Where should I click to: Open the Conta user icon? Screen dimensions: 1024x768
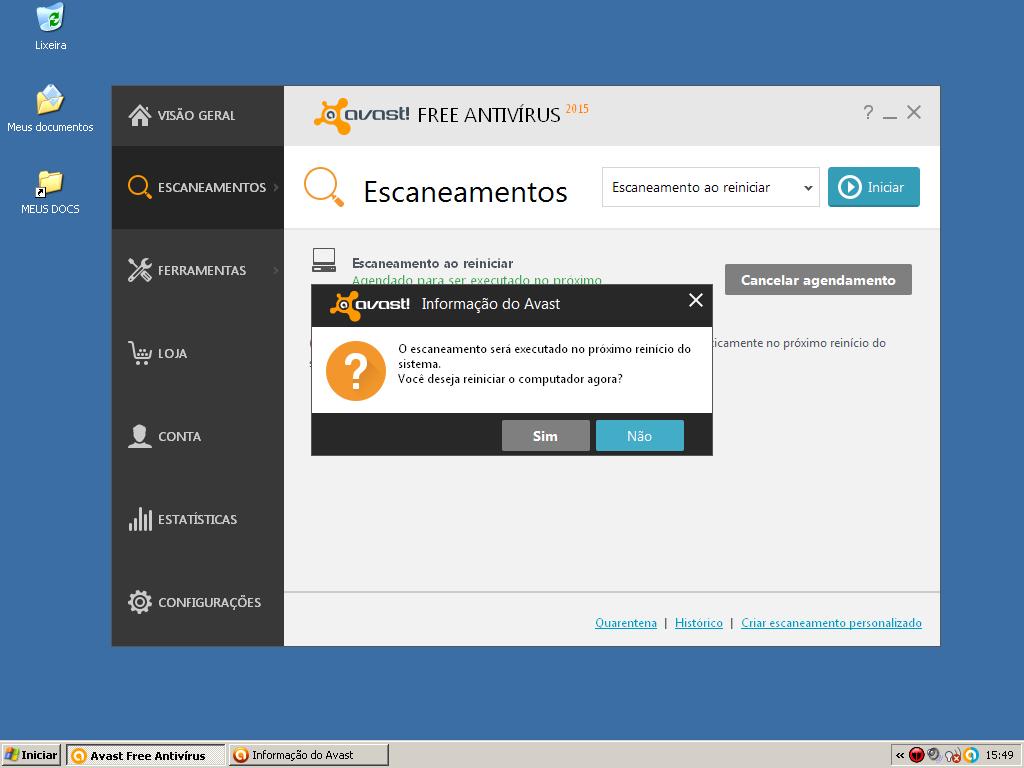(140, 436)
